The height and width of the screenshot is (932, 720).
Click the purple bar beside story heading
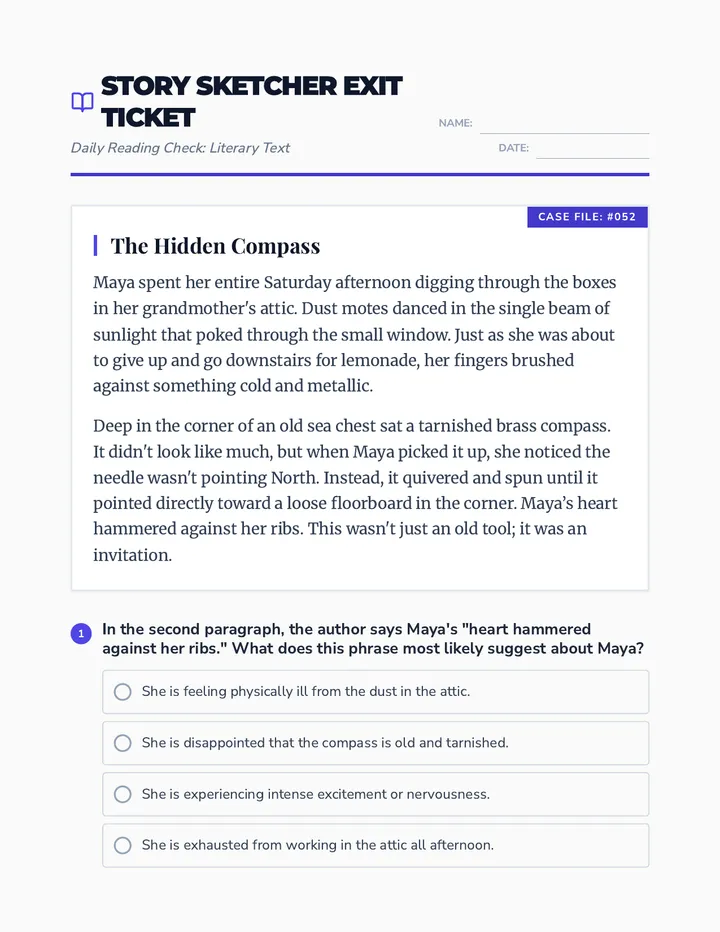pyautogui.click(x=95, y=245)
